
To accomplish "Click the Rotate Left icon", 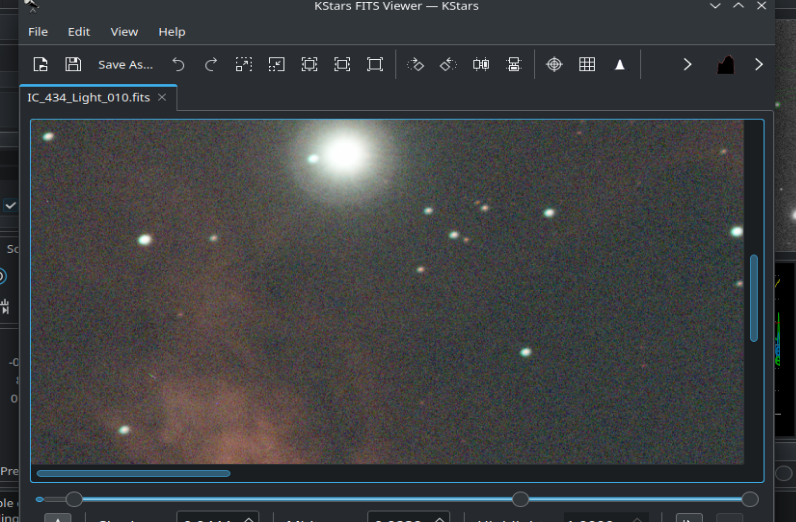I will 448,64.
